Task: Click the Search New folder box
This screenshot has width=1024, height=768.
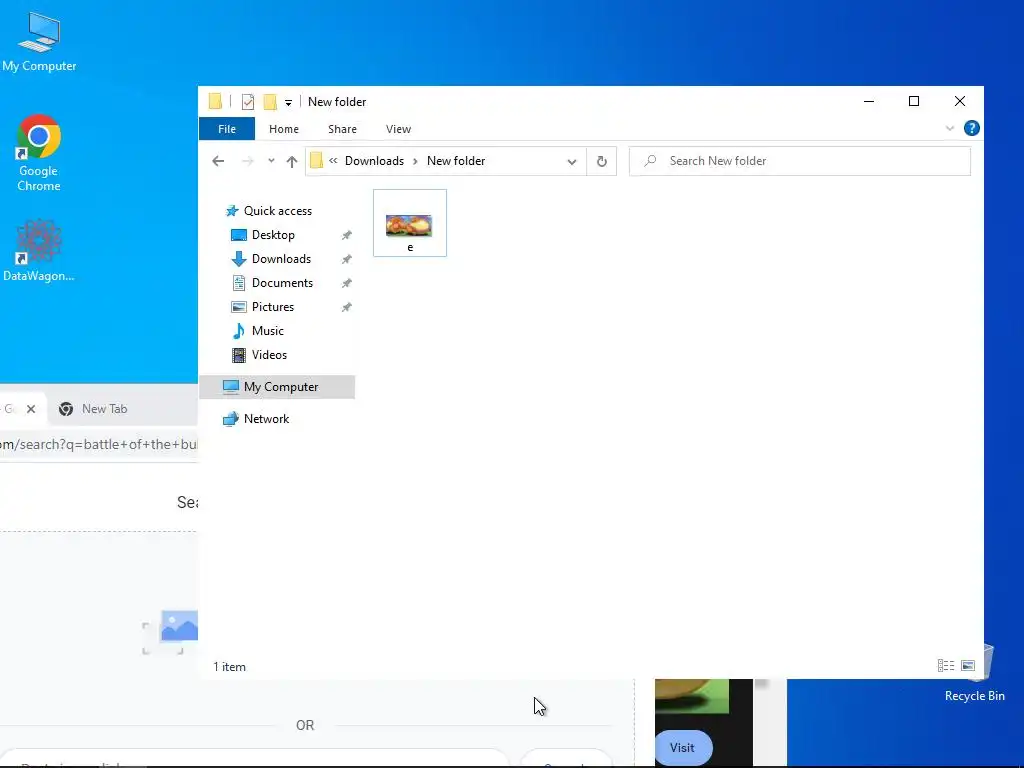Action: (x=800, y=161)
